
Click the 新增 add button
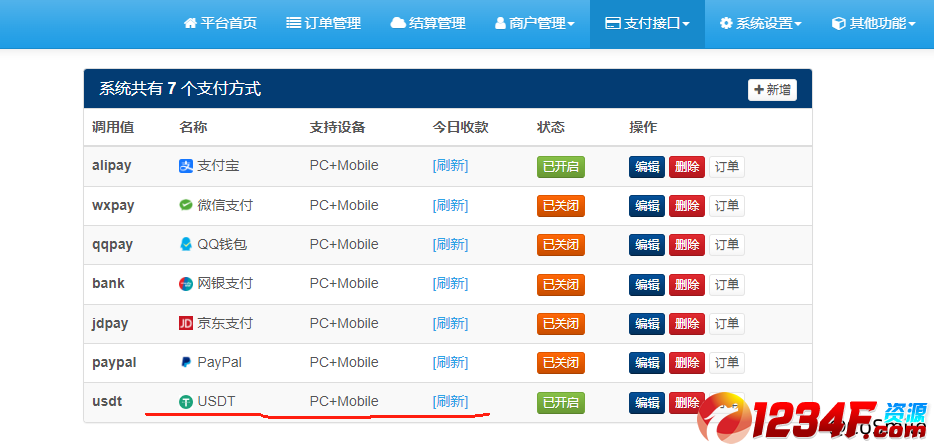click(772, 90)
